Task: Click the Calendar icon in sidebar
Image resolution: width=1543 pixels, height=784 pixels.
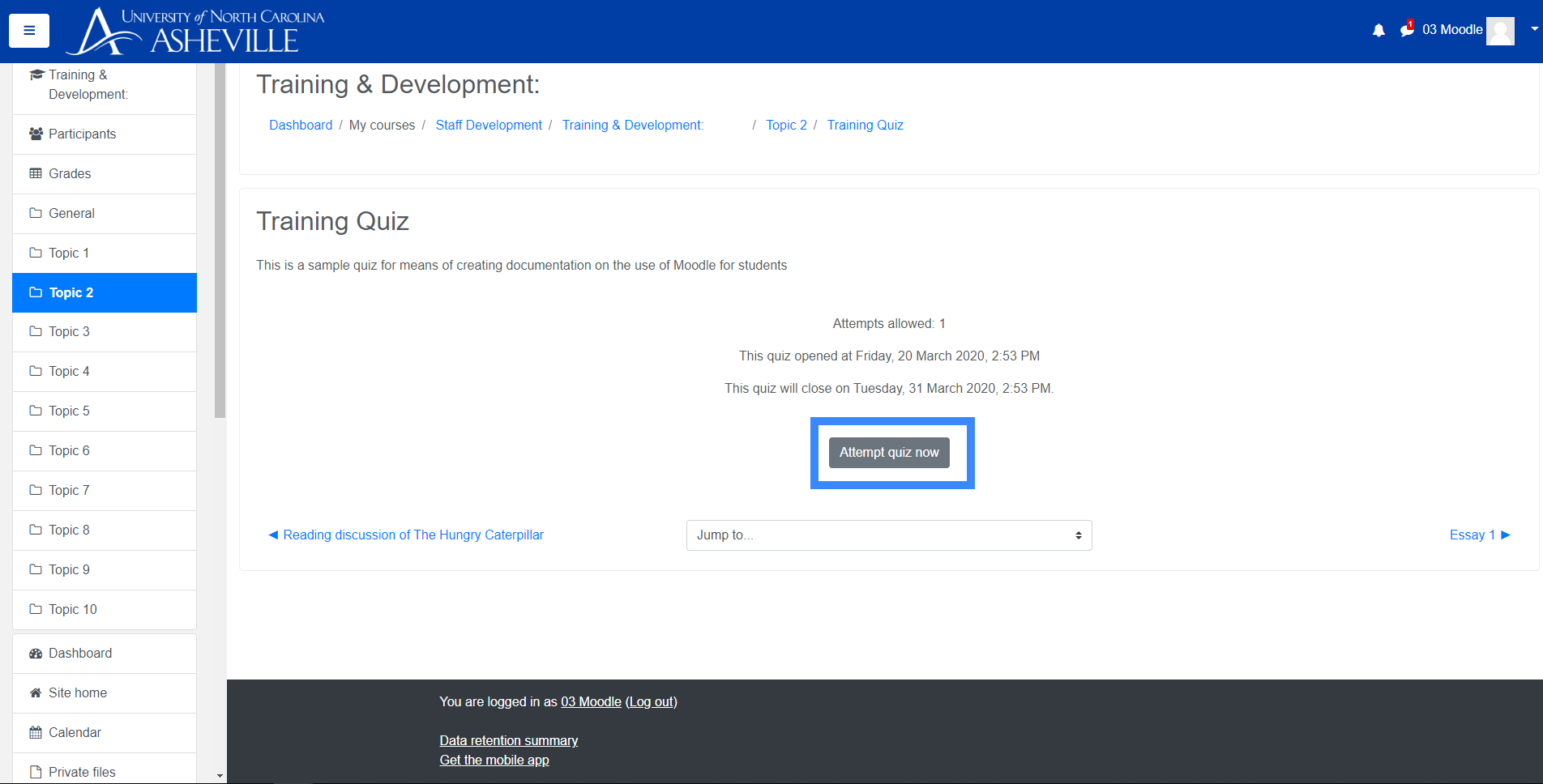Action: tap(36, 732)
